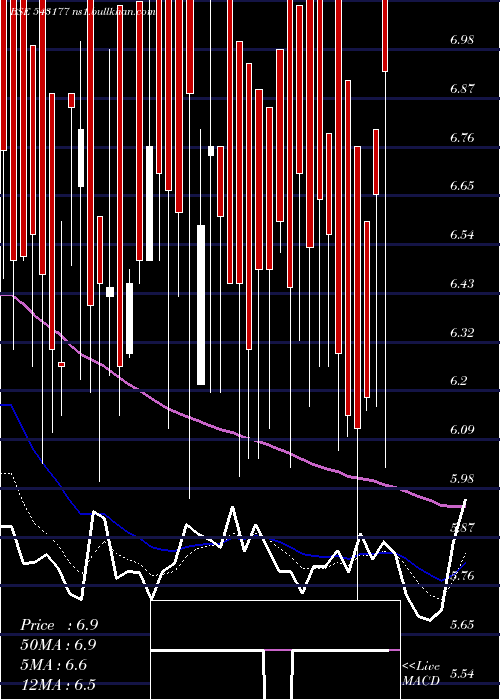The height and width of the screenshot is (700, 500).
Task: Click the '50MA : 6.9' readout
Action: 58,645
